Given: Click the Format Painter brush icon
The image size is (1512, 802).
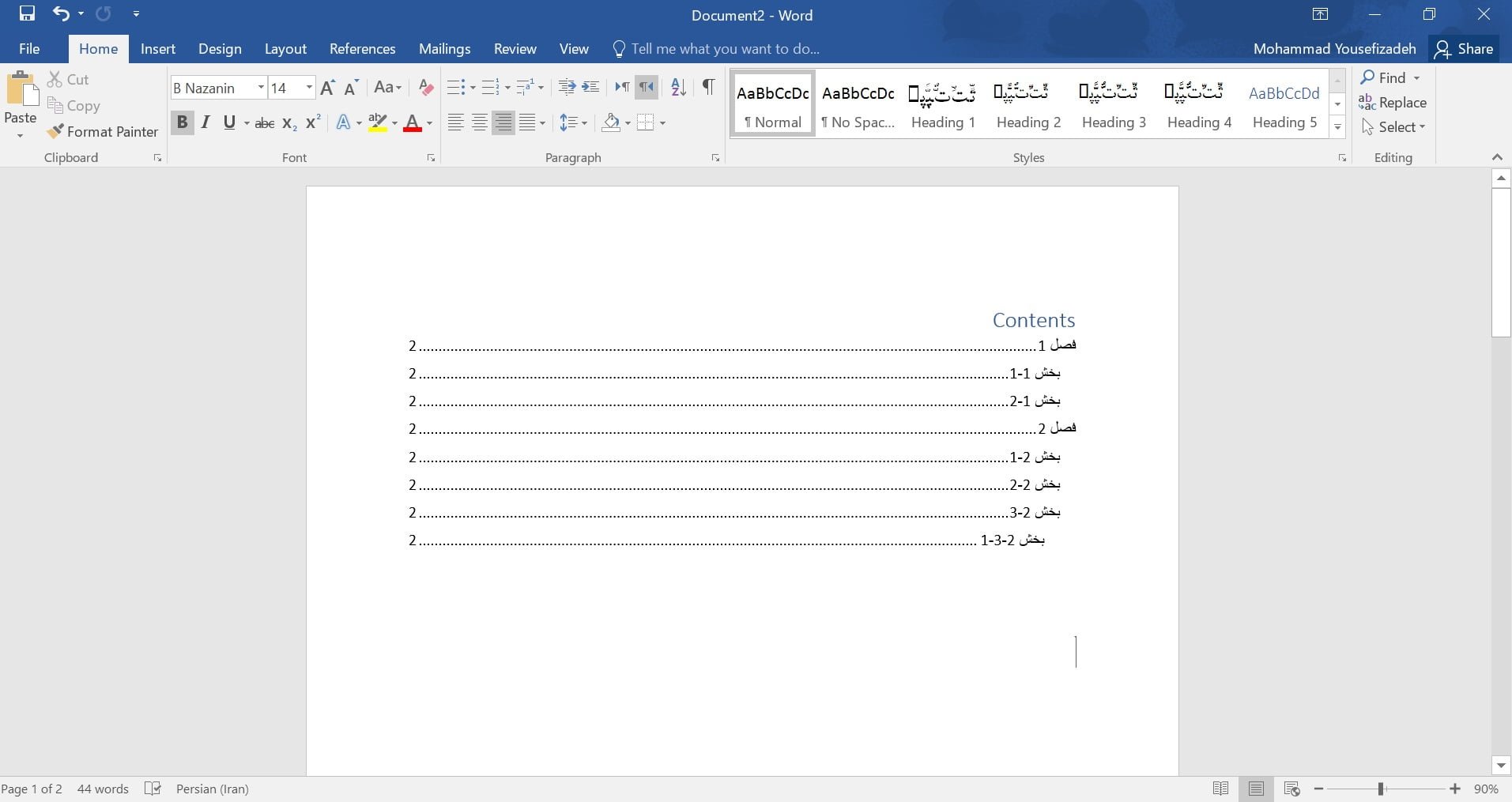Looking at the screenshot, I should coord(55,132).
